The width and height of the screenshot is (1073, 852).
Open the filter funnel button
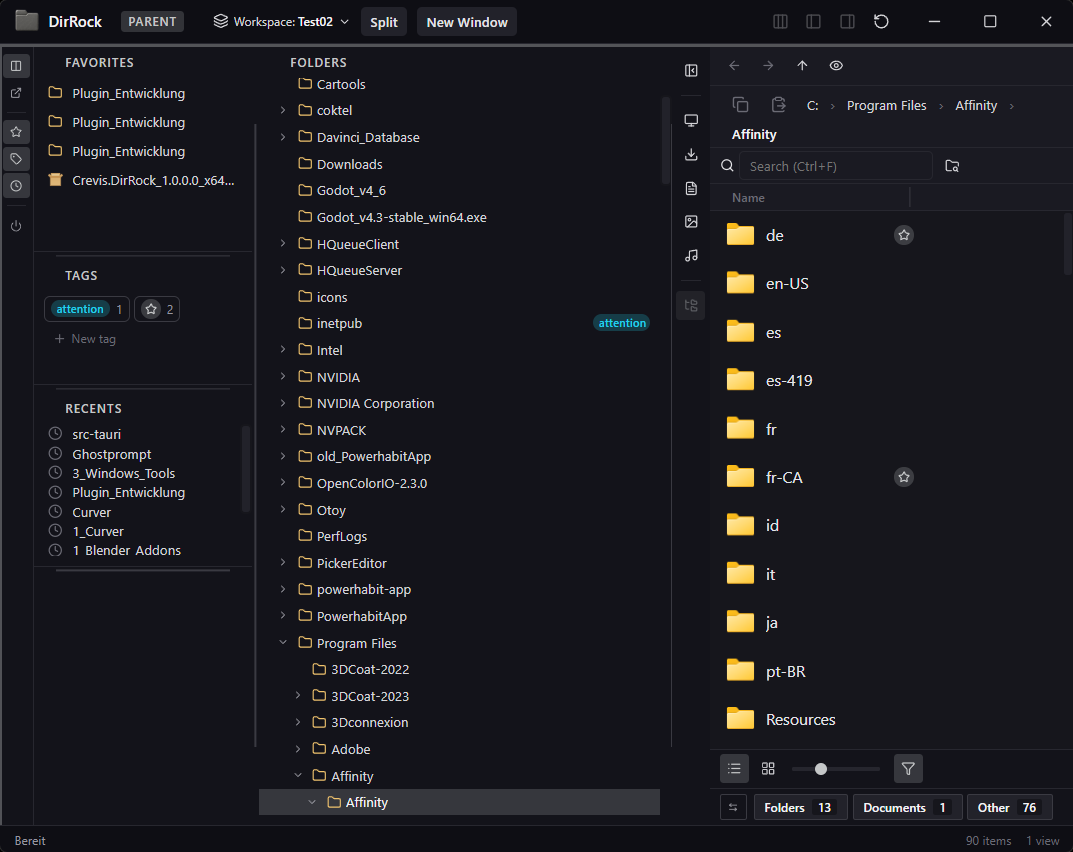coord(908,768)
